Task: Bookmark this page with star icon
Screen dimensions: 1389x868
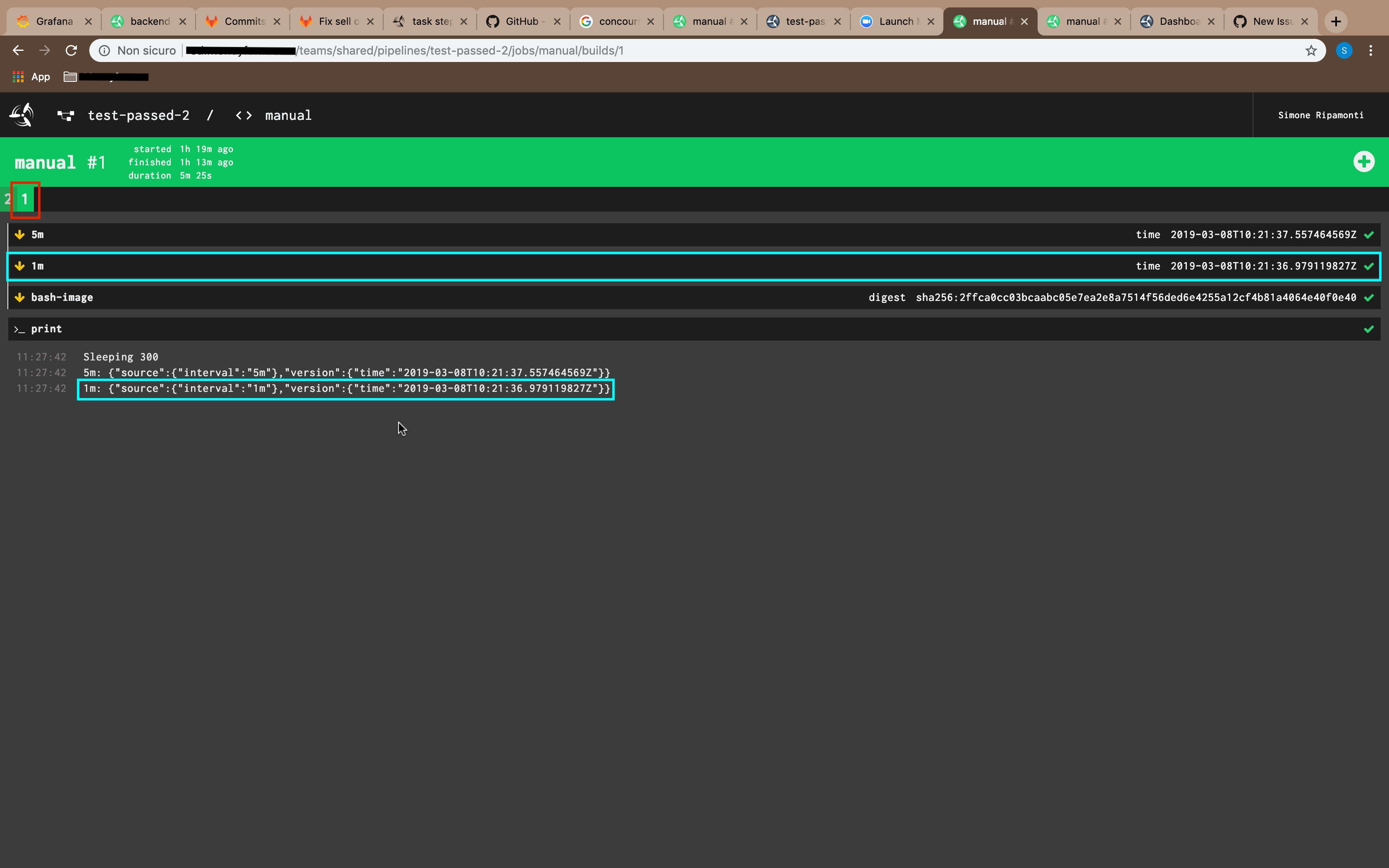Action: pos(1311,50)
